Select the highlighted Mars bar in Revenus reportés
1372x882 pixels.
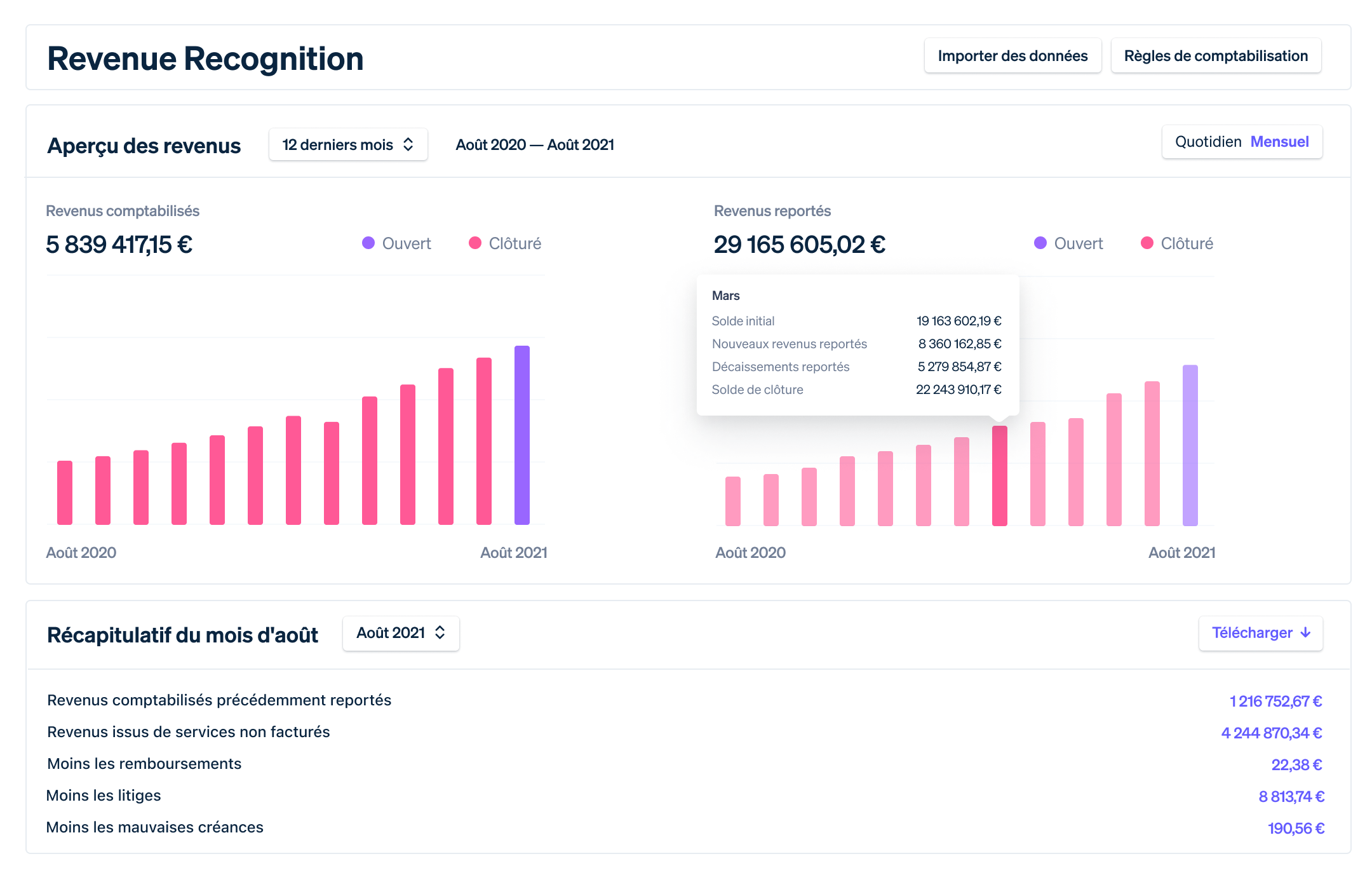point(1000,476)
